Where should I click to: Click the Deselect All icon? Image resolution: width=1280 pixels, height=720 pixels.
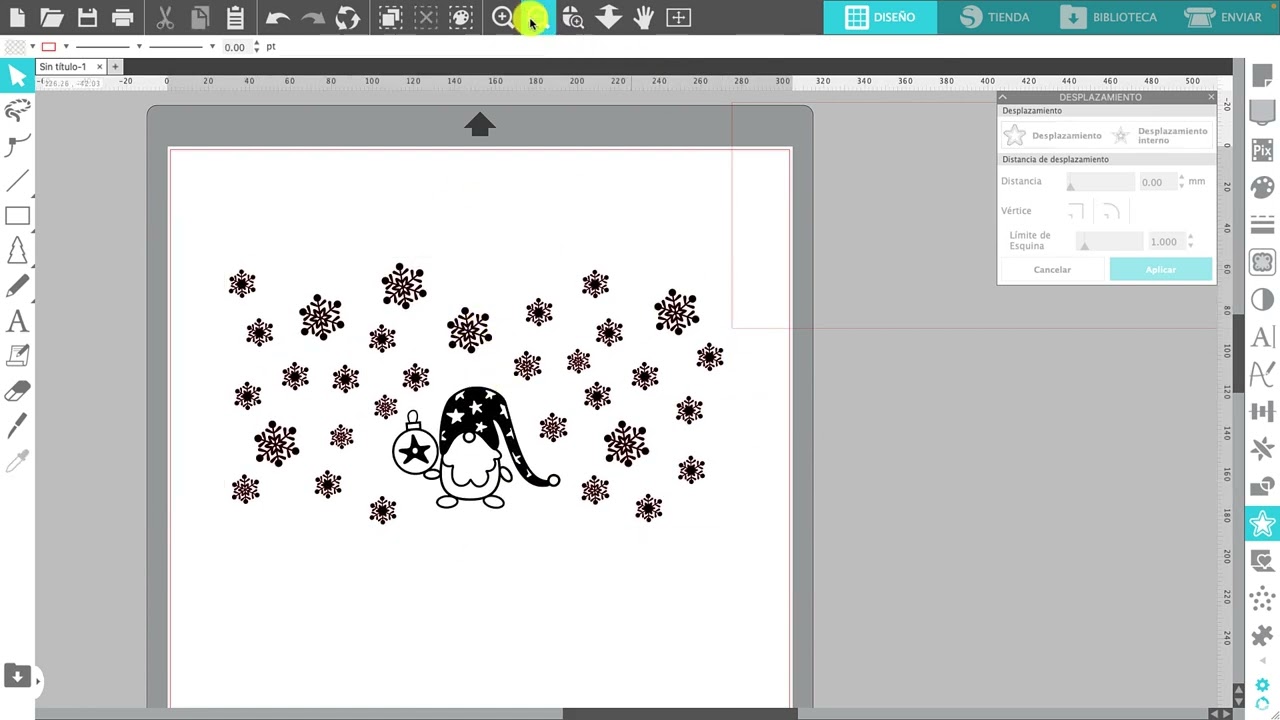pos(426,17)
